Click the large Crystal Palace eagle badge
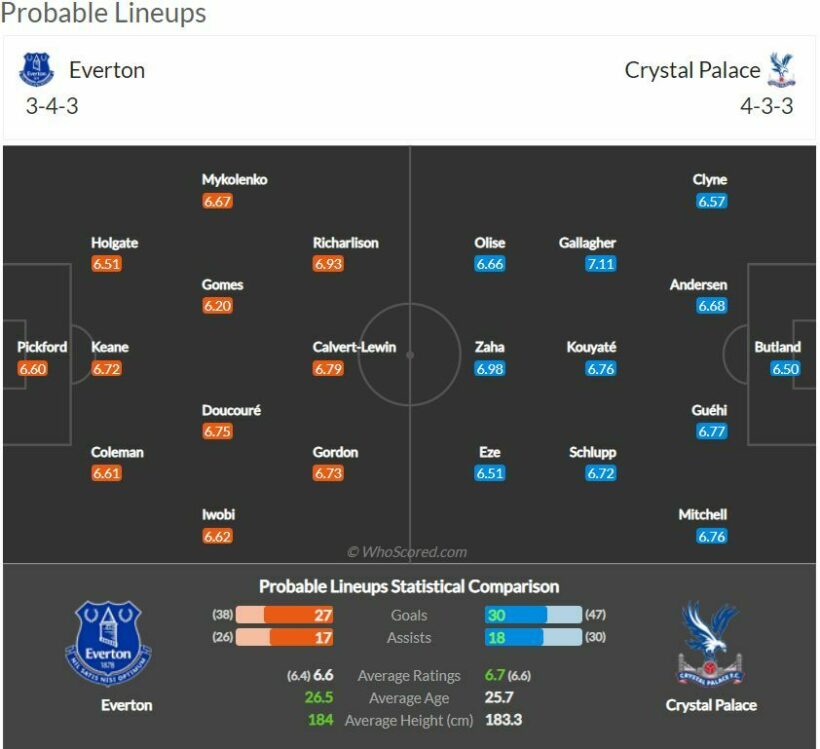The height and width of the screenshot is (749, 820). pyautogui.click(x=710, y=643)
